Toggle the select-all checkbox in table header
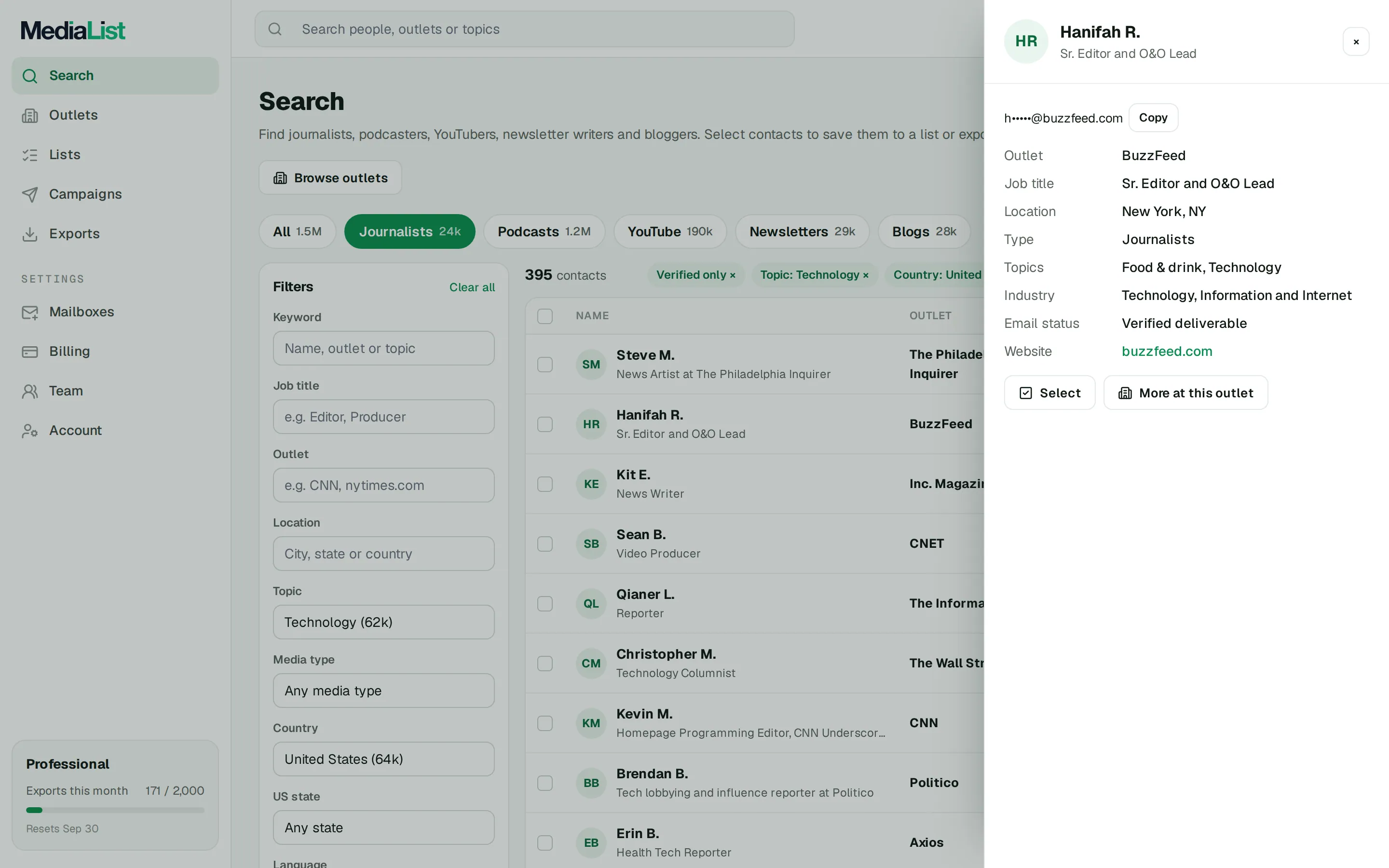This screenshot has height=868, width=1389. tap(545, 316)
